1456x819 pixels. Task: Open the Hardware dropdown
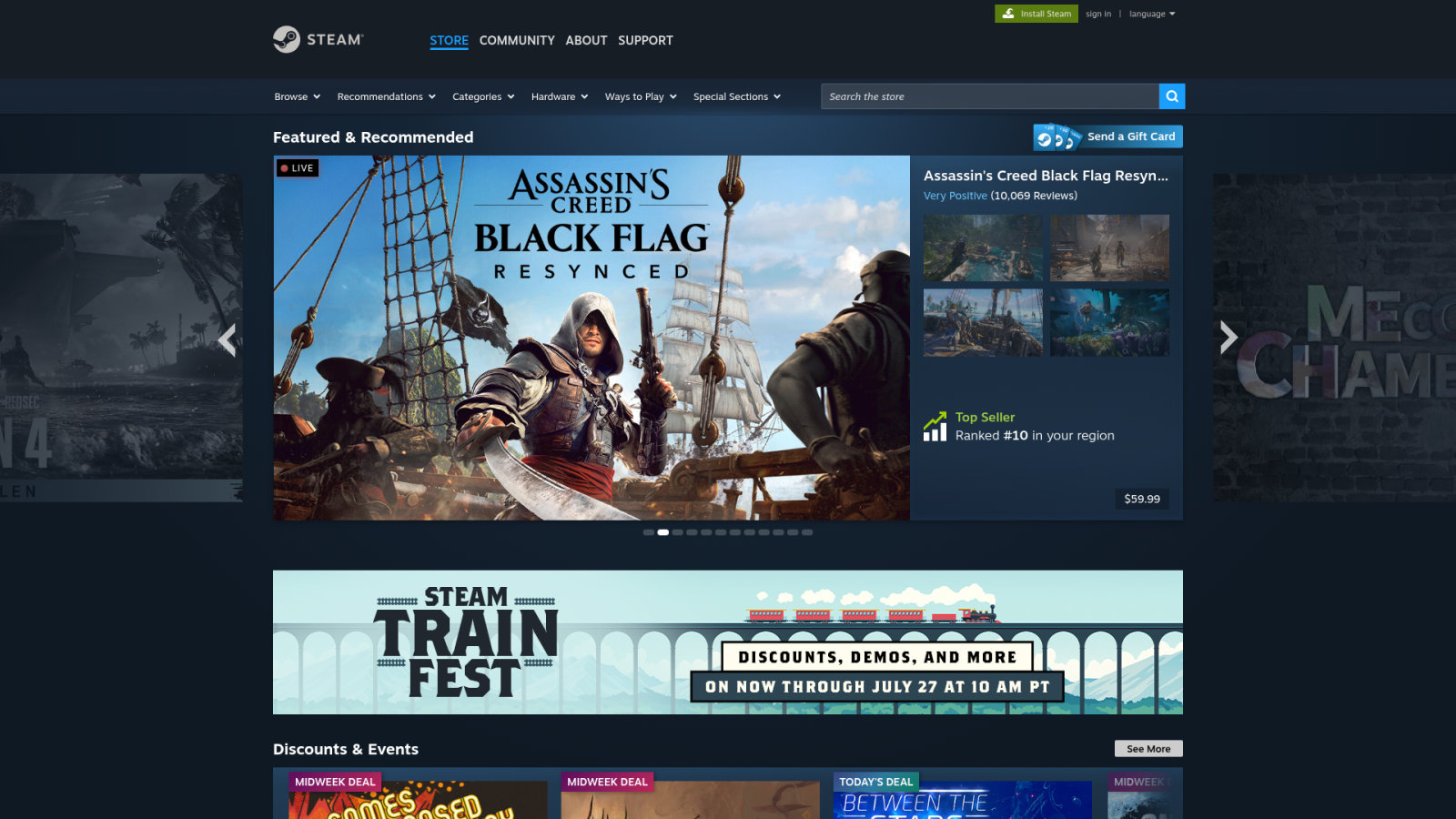tap(560, 96)
